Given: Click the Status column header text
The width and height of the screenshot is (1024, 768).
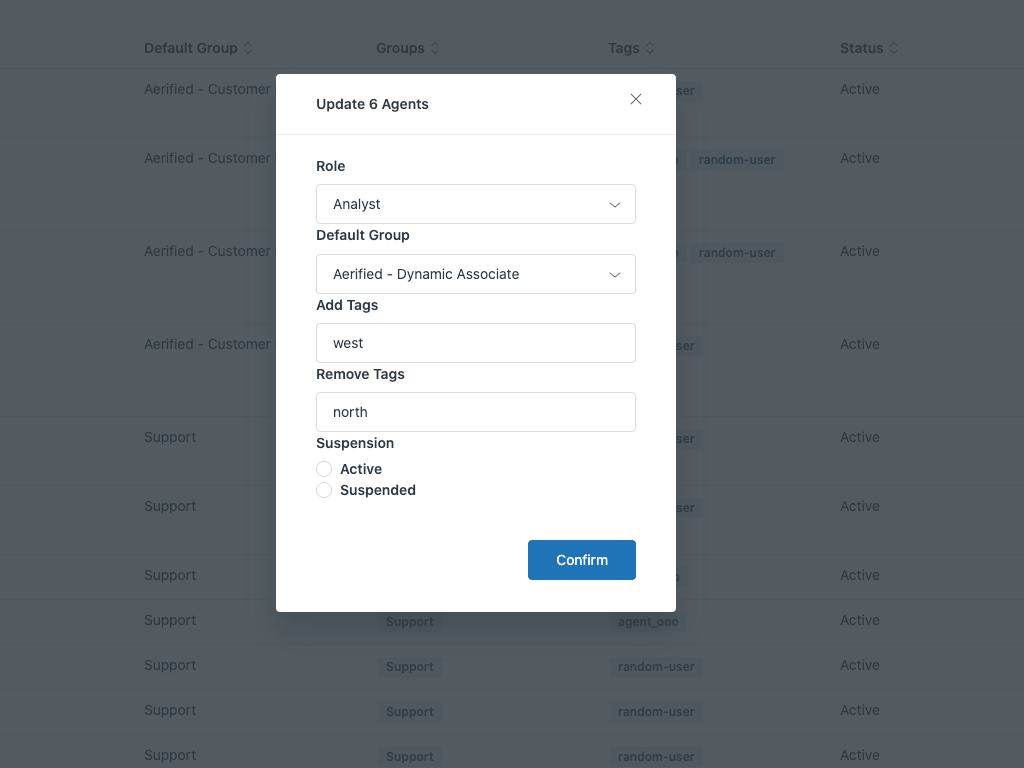Looking at the screenshot, I should pyautogui.click(x=861, y=48).
